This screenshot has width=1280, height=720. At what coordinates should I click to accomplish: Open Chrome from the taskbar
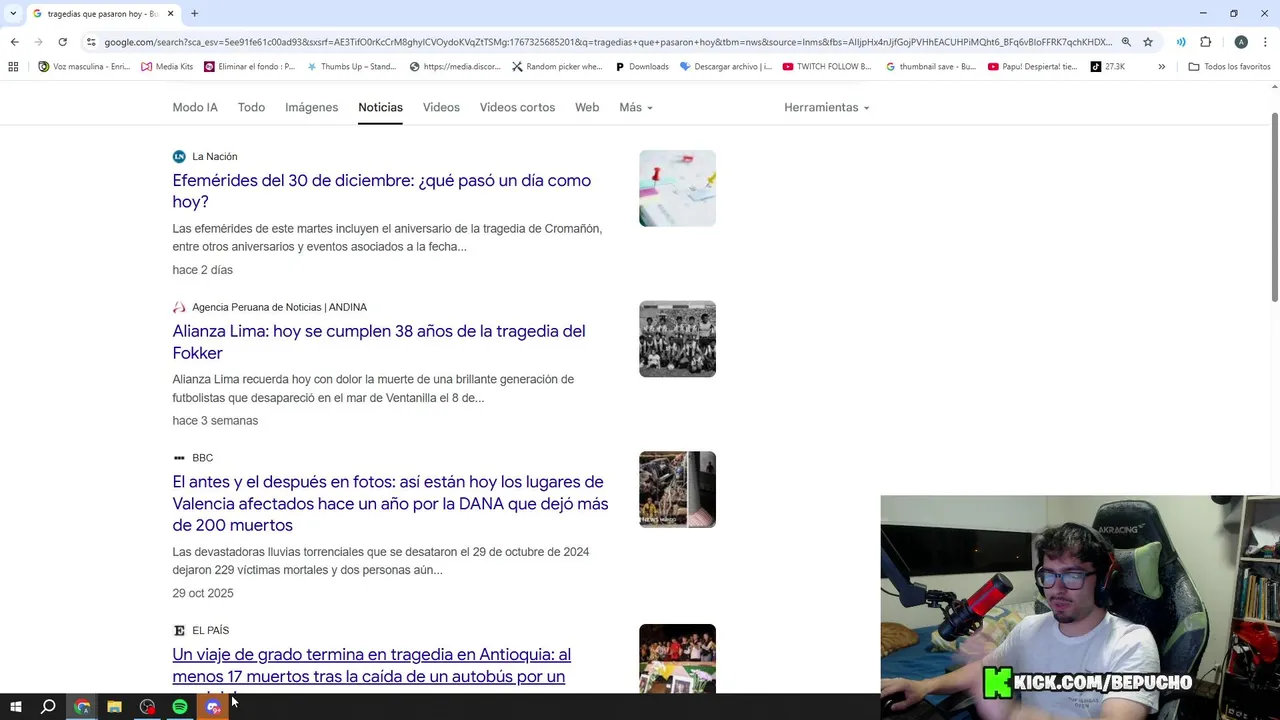[x=82, y=707]
